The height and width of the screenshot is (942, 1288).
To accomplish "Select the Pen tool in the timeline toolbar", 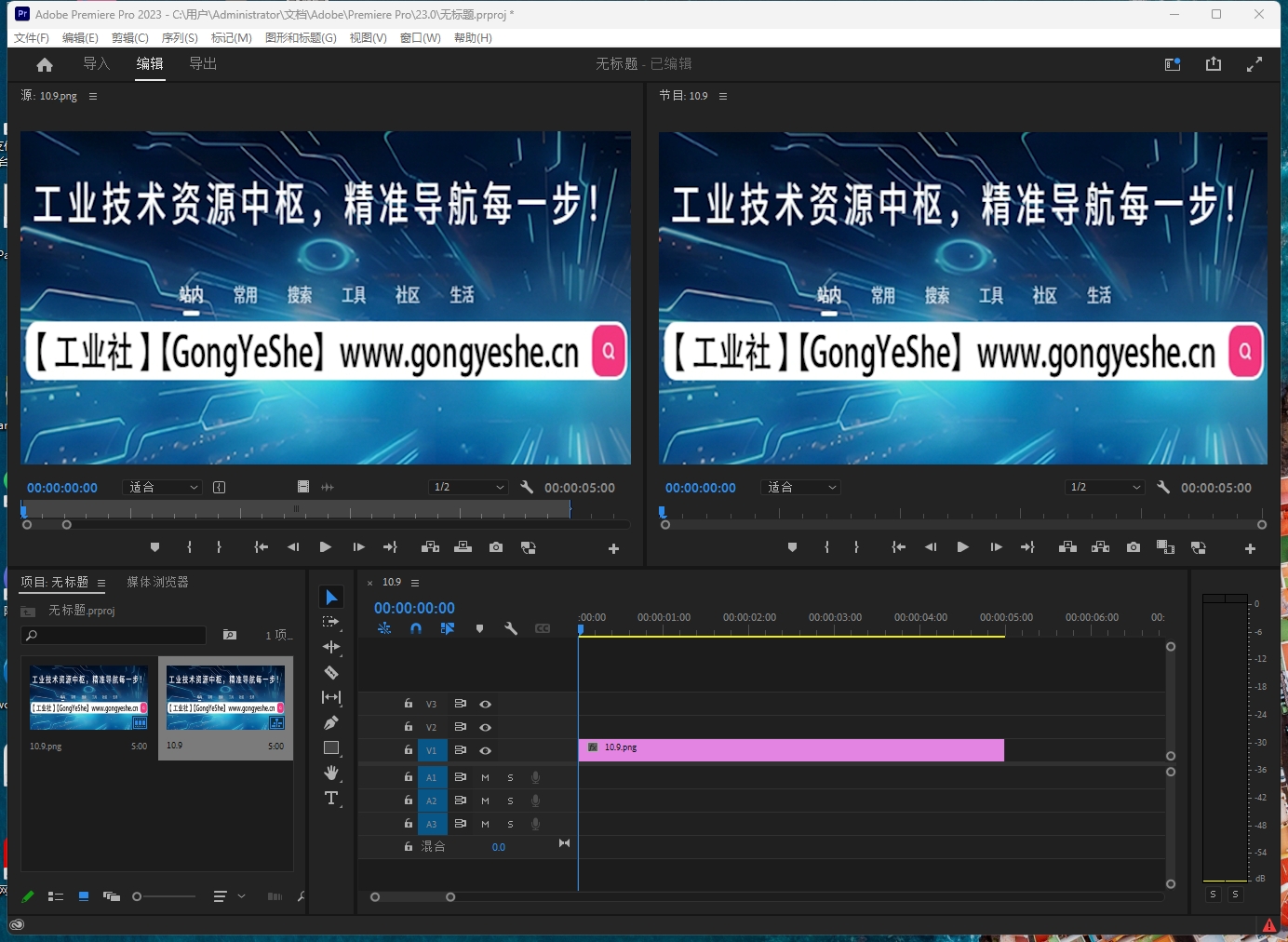I will [332, 723].
